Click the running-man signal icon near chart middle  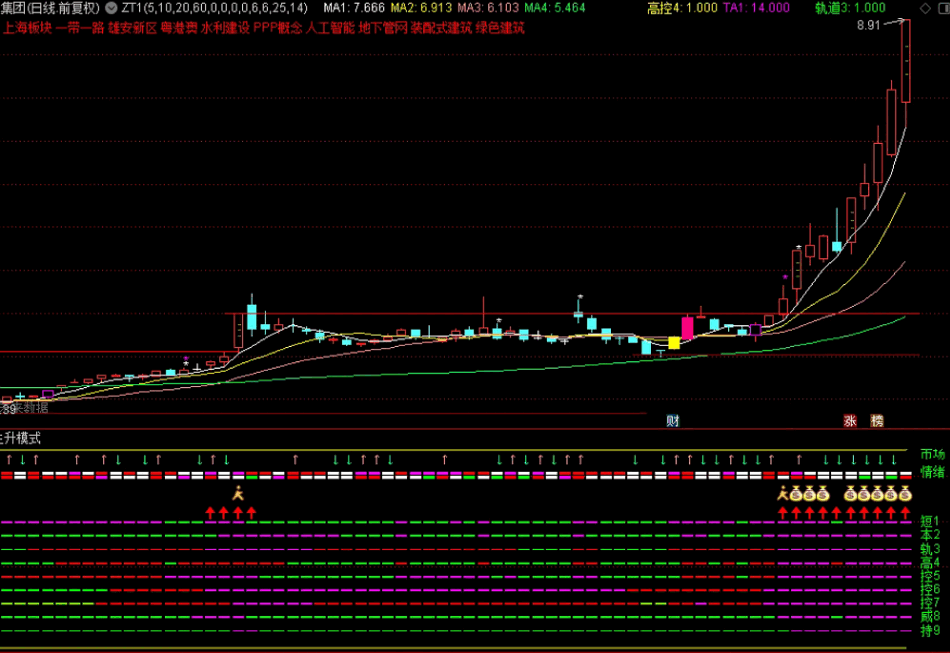pos(238,494)
